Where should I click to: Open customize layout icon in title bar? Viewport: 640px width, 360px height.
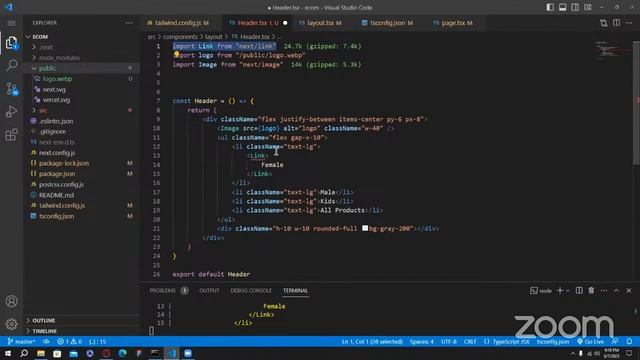click(588, 7)
